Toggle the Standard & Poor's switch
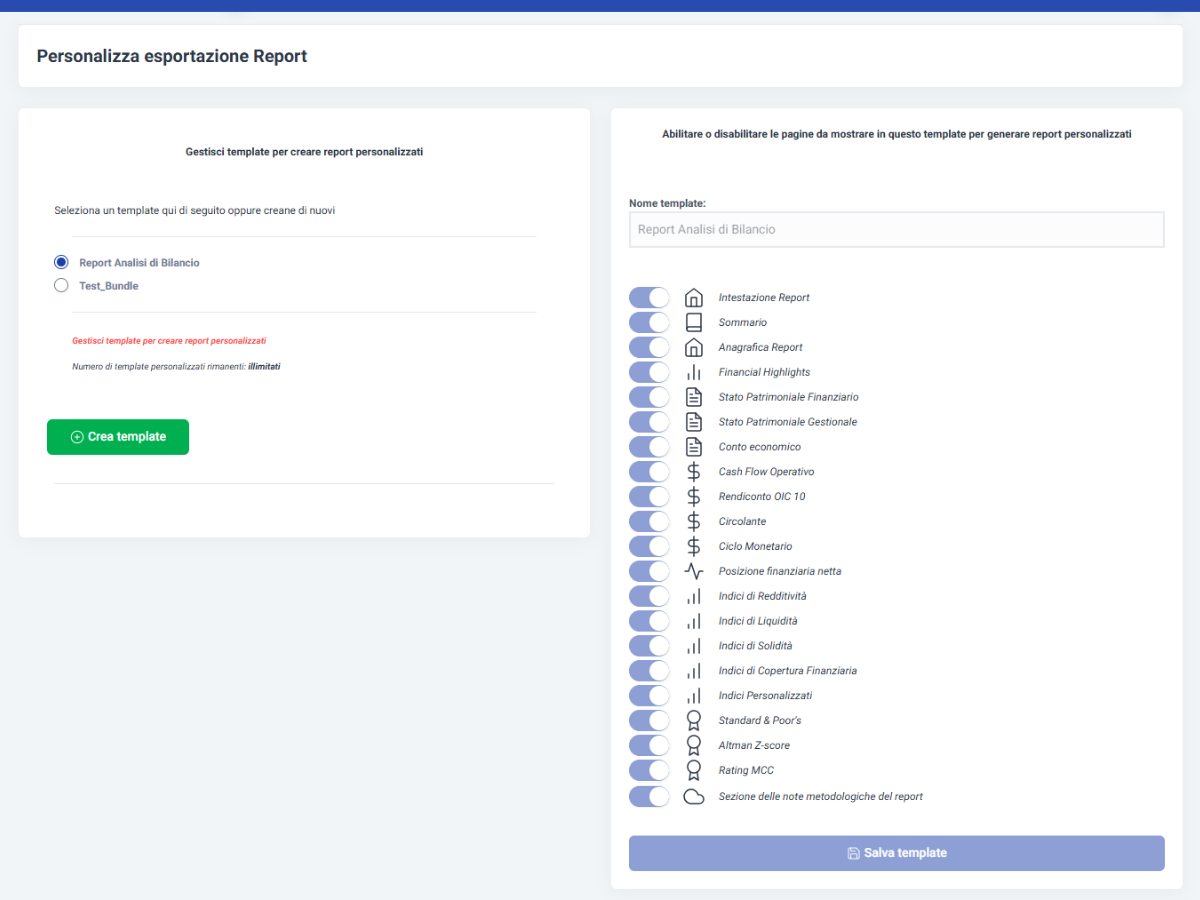 click(649, 721)
